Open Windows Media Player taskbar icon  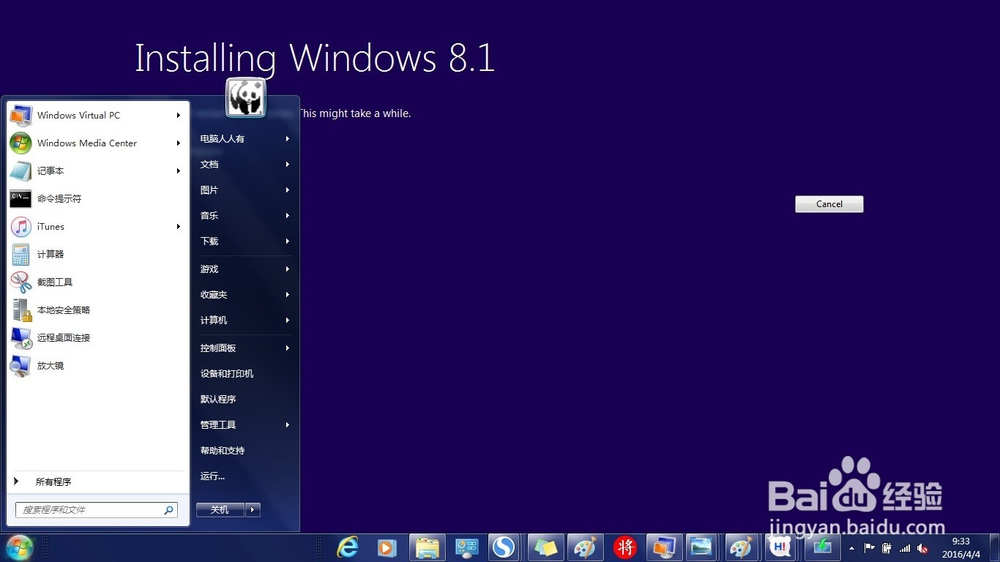point(386,547)
